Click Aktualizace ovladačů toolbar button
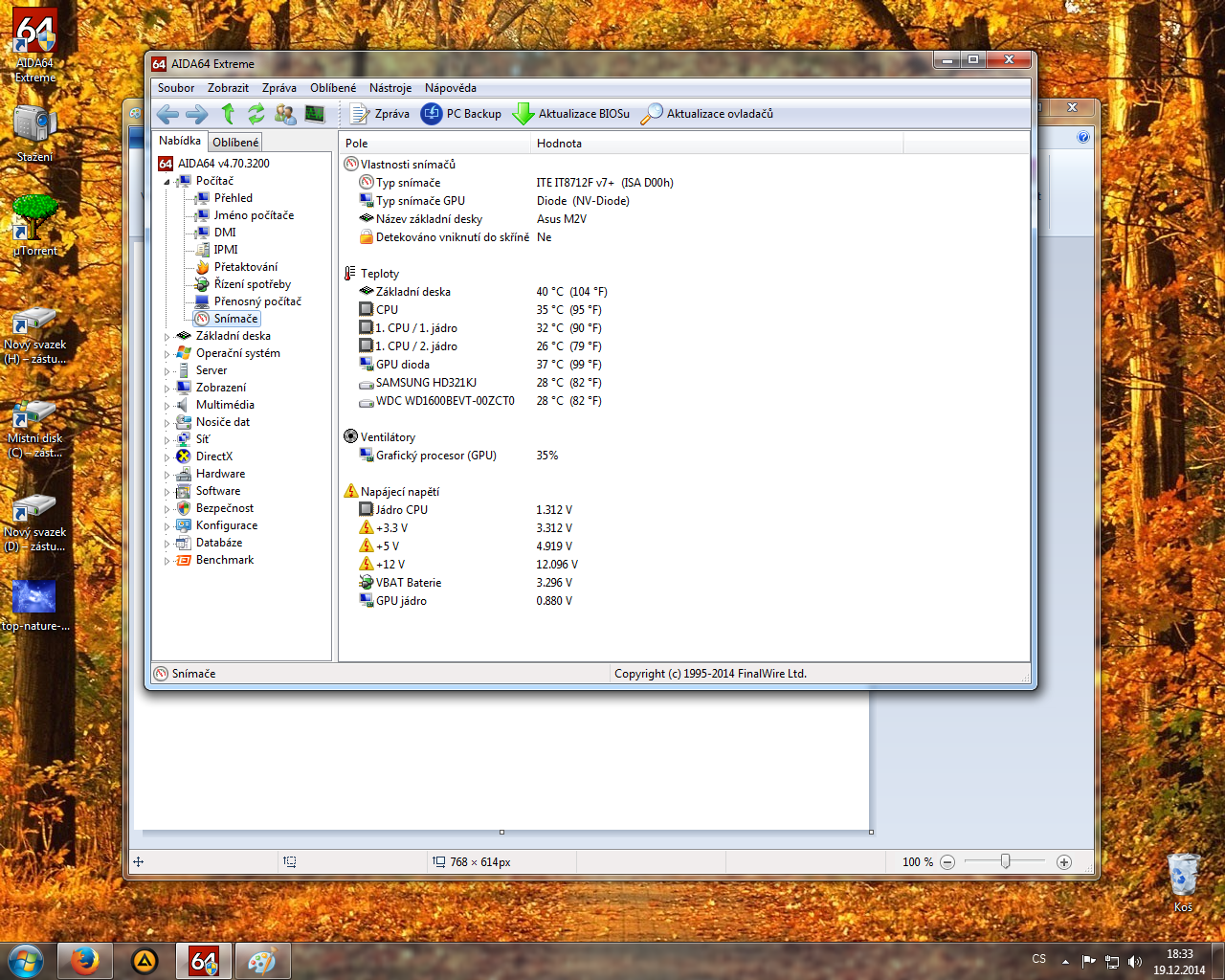Viewport: 1225px width, 980px height. click(x=707, y=114)
